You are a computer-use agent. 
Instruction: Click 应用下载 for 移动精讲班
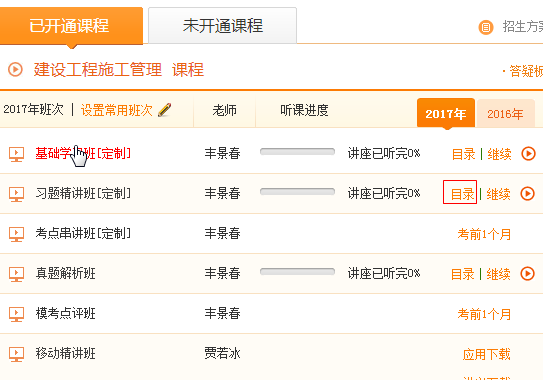click(x=487, y=354)
